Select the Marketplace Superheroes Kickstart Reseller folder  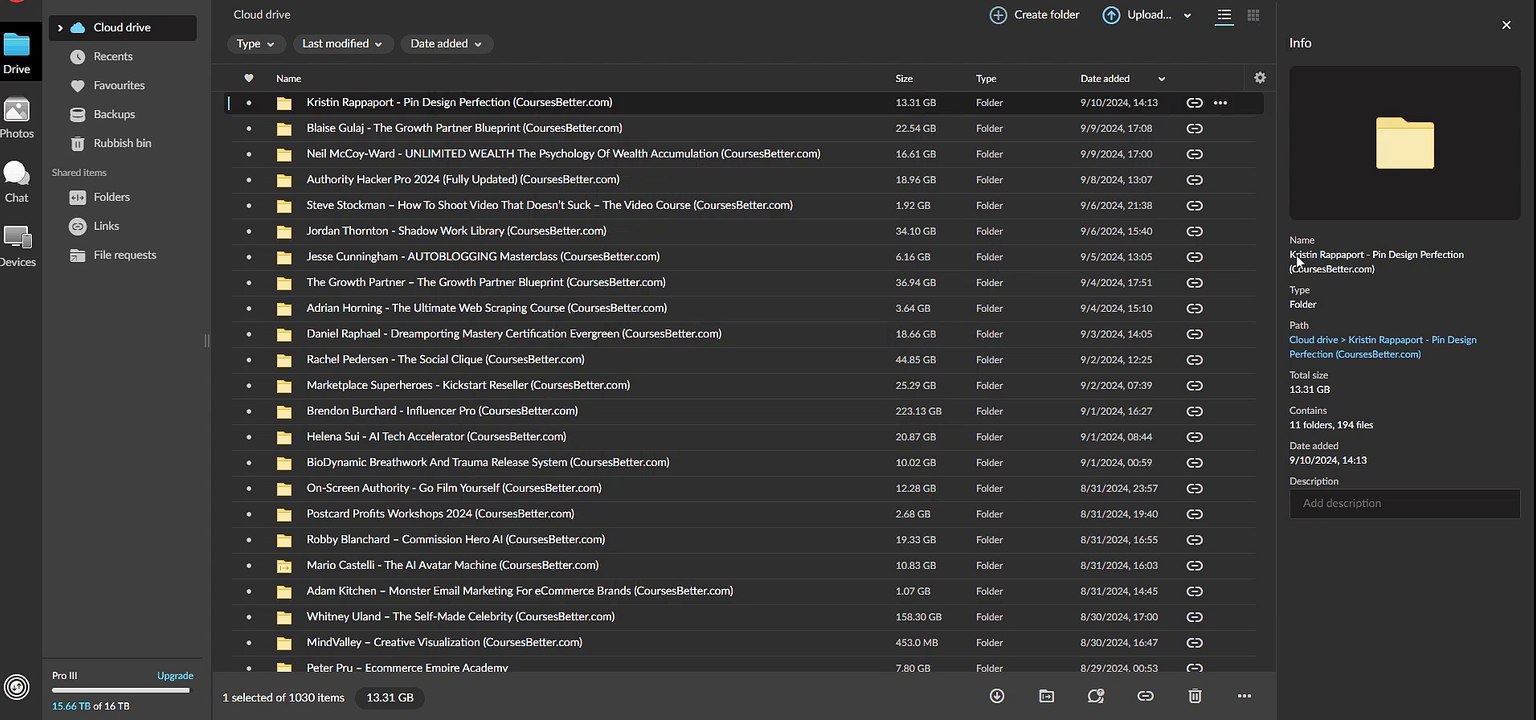(742, 386)
